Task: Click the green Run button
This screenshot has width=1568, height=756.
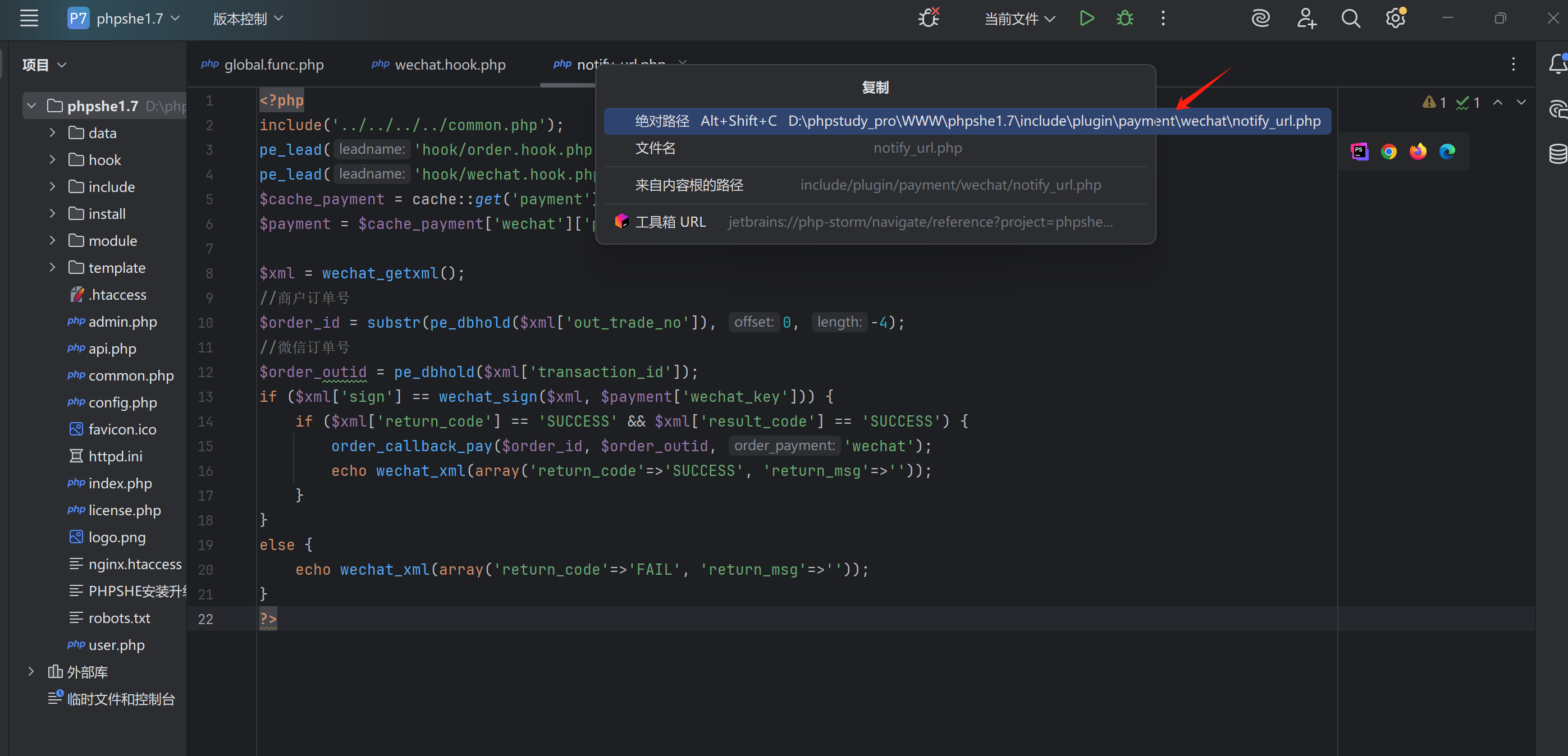Action: pyautogui.click(x=1086, y=19)
